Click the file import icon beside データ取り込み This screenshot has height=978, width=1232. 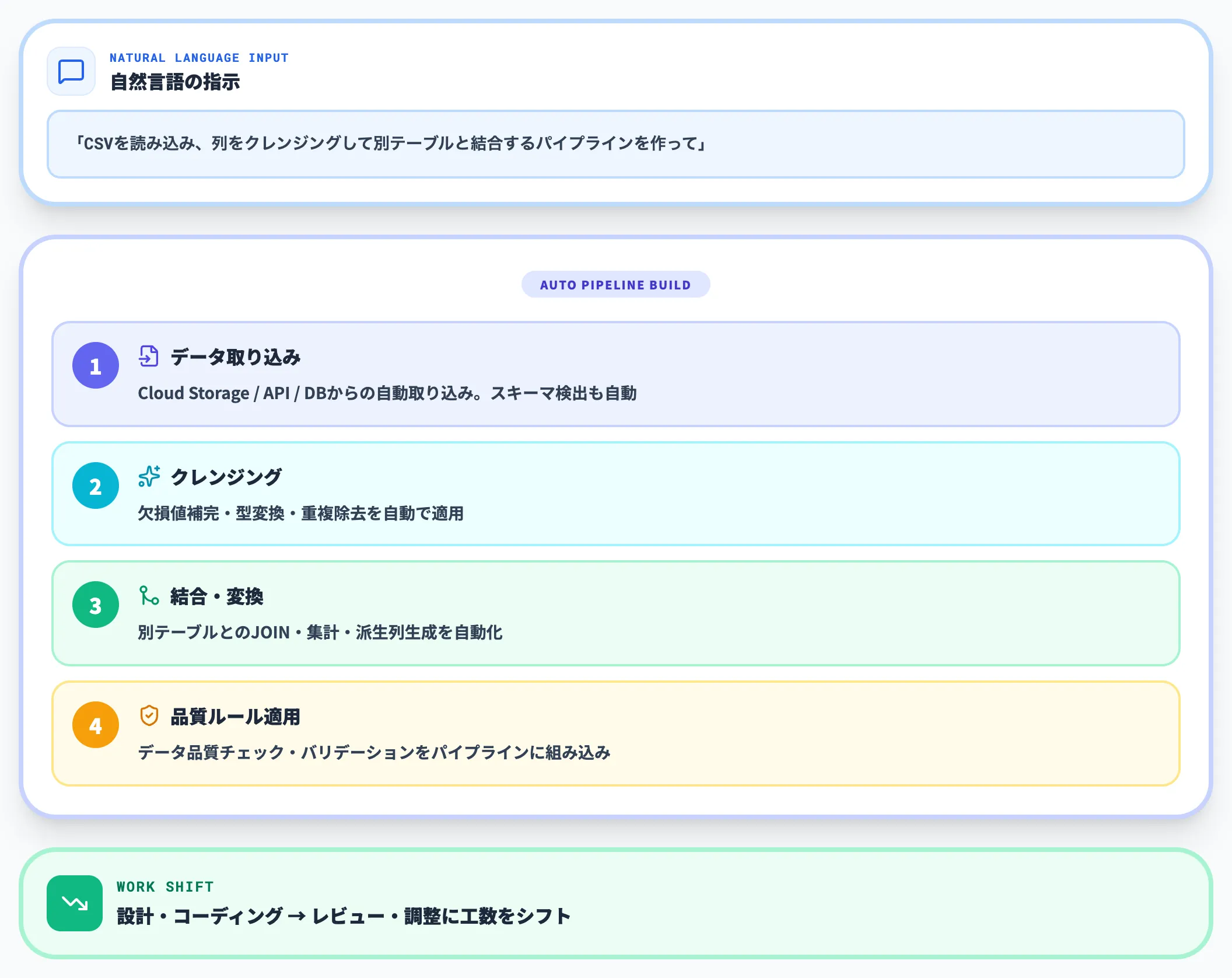click(x=149, y=356)
